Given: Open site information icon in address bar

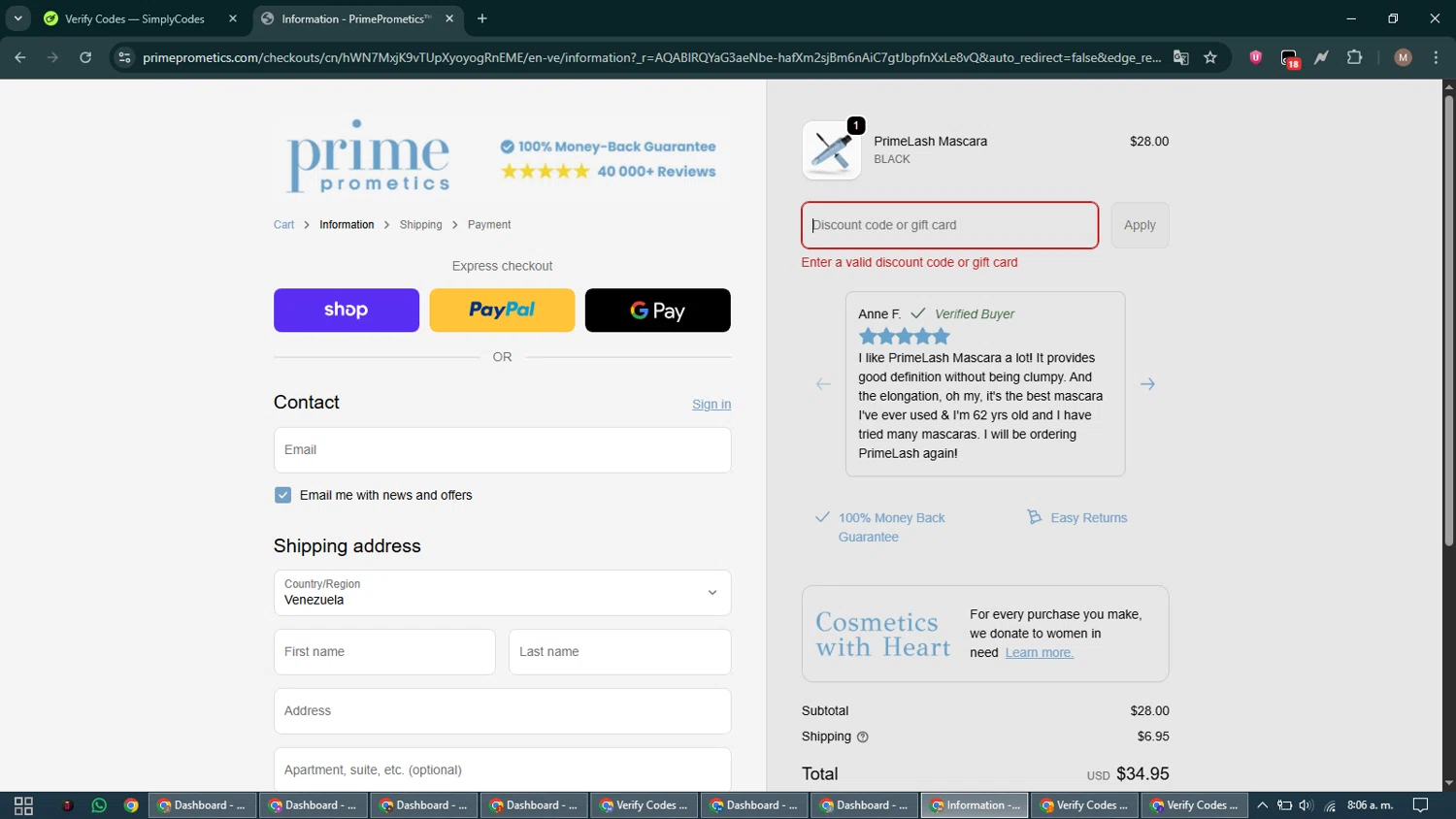Looking at the screenshot, I should point(123,57).
